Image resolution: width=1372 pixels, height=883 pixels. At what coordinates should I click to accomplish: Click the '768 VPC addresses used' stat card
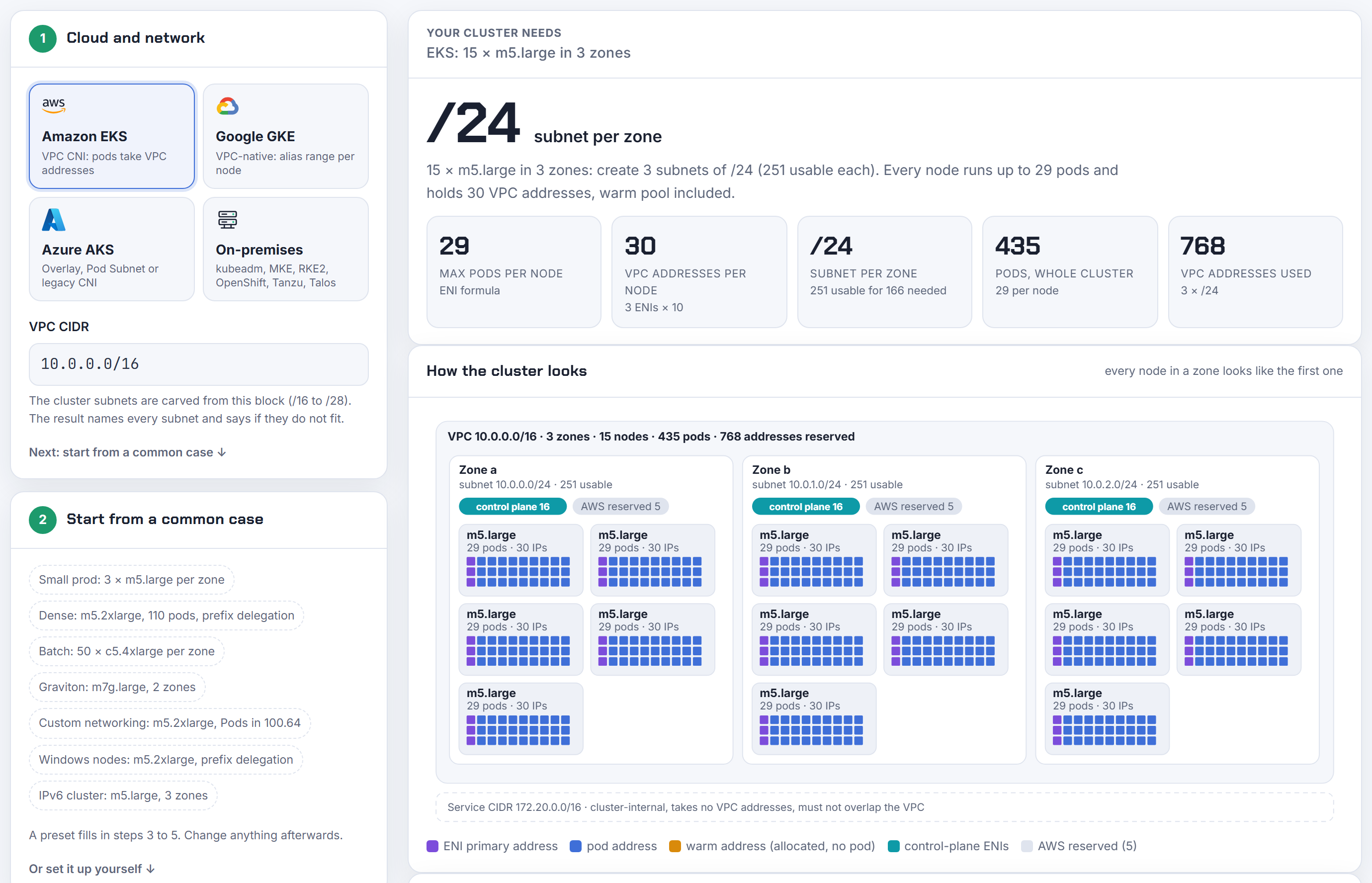click(x=1256, y=272)
